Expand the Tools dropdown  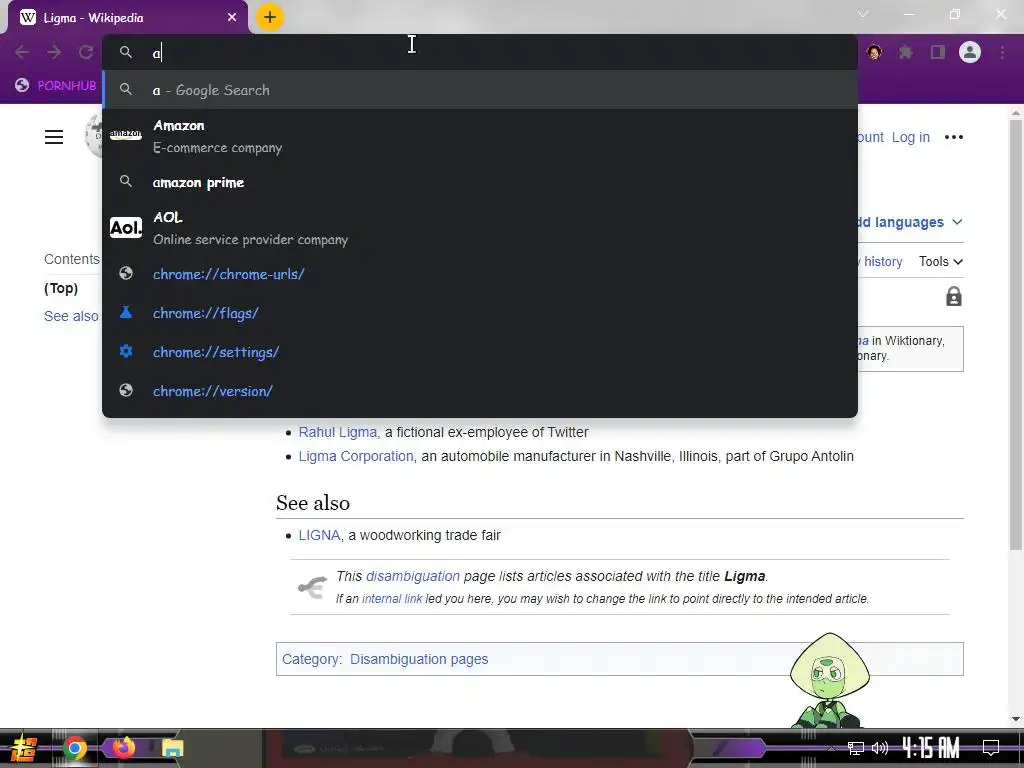click(940, 261)
